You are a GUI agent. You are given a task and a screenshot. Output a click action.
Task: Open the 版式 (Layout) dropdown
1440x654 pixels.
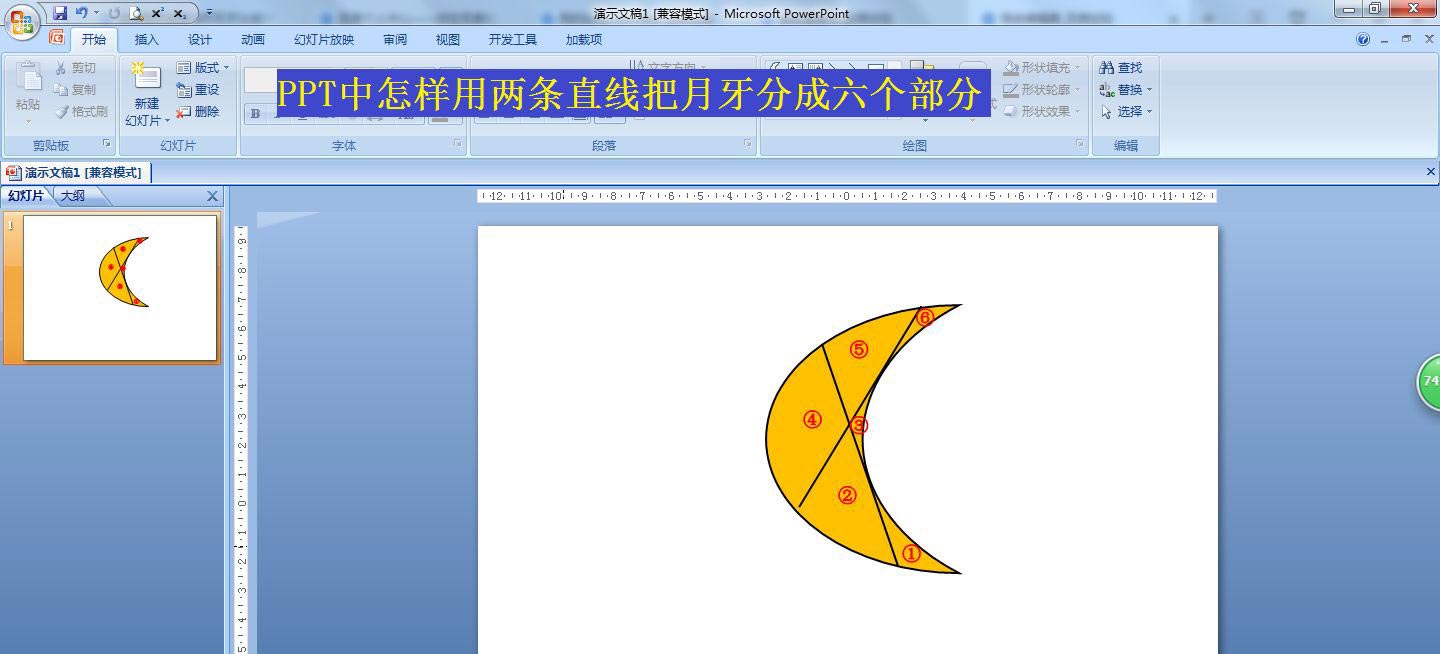(202, 67)
